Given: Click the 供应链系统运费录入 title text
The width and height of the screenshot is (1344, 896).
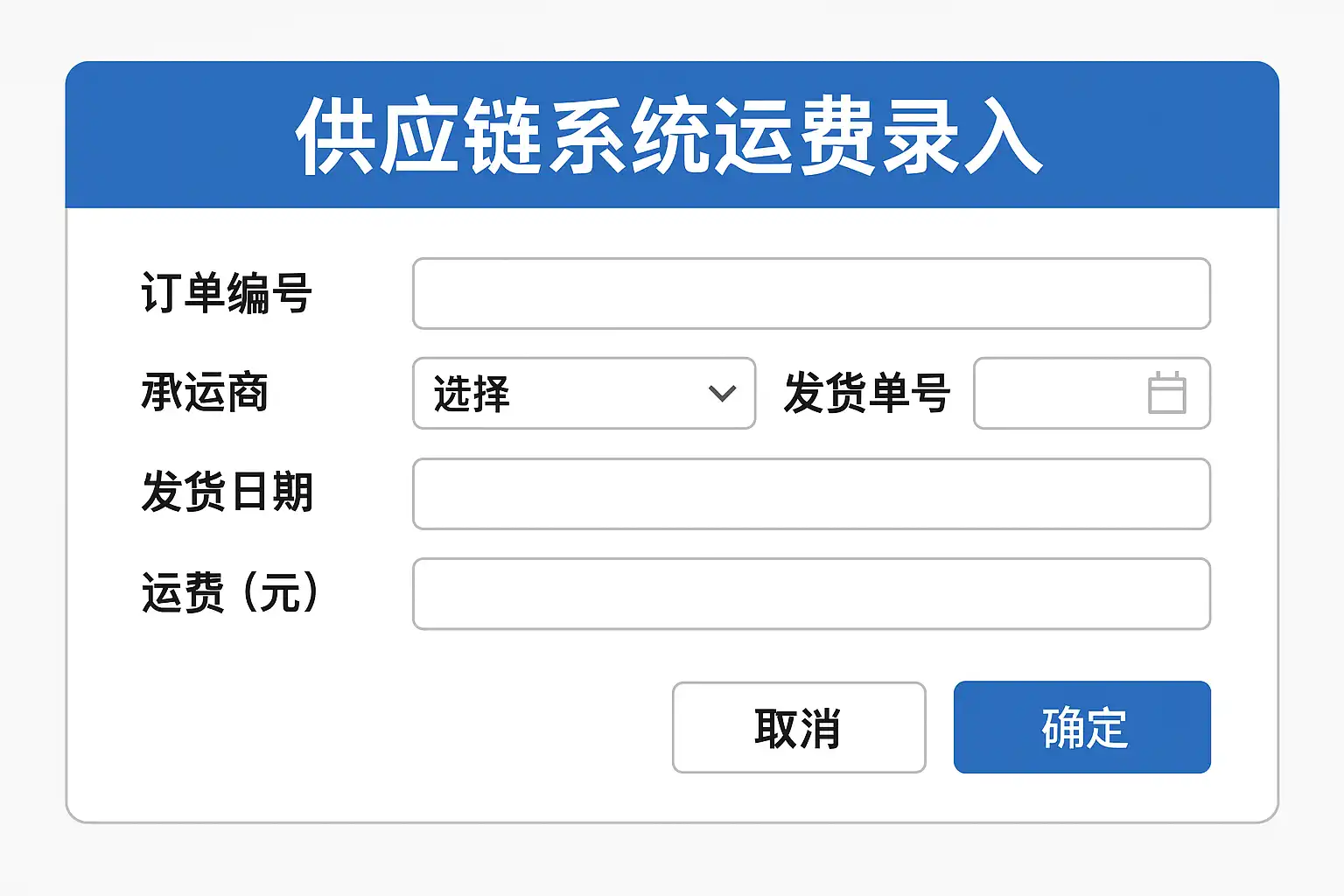Looking at the screenshot, I should tap(669, 136).
